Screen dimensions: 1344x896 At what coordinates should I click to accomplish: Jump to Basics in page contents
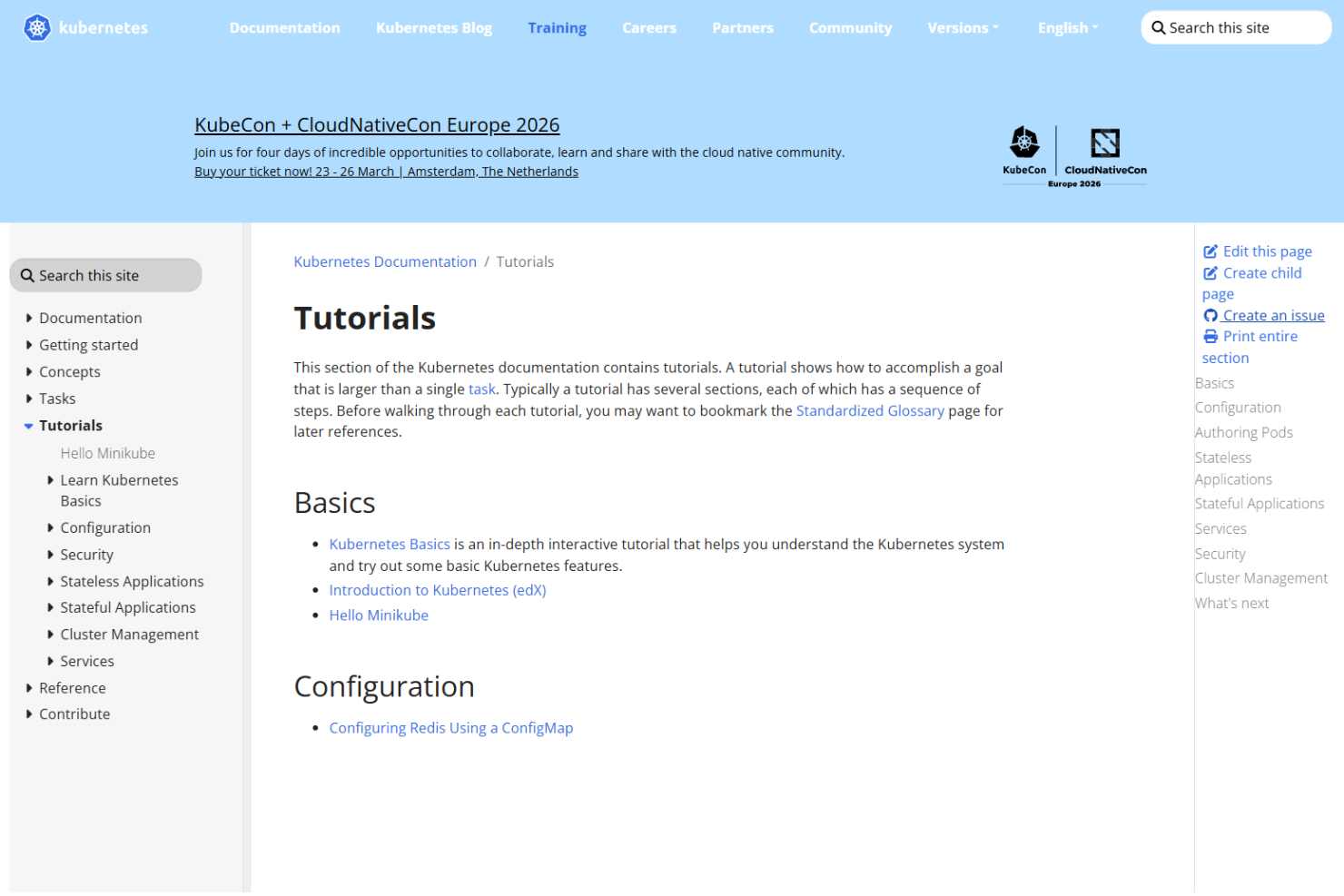(x=1214, y=383)
